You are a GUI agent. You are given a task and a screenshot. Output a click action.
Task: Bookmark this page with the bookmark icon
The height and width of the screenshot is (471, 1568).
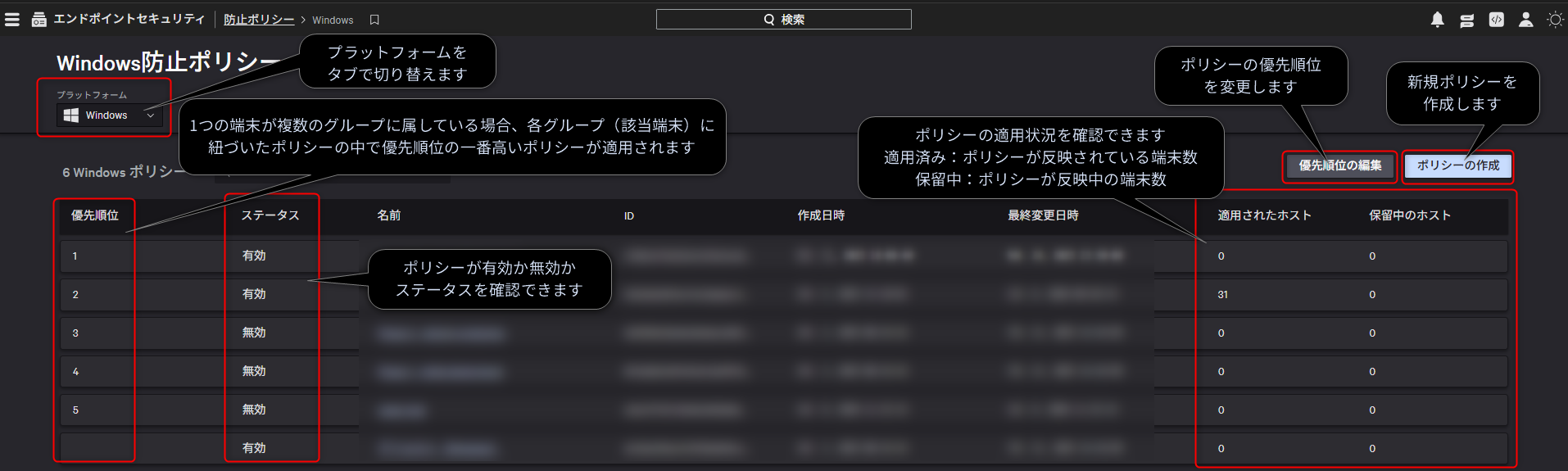pos(374,20)
